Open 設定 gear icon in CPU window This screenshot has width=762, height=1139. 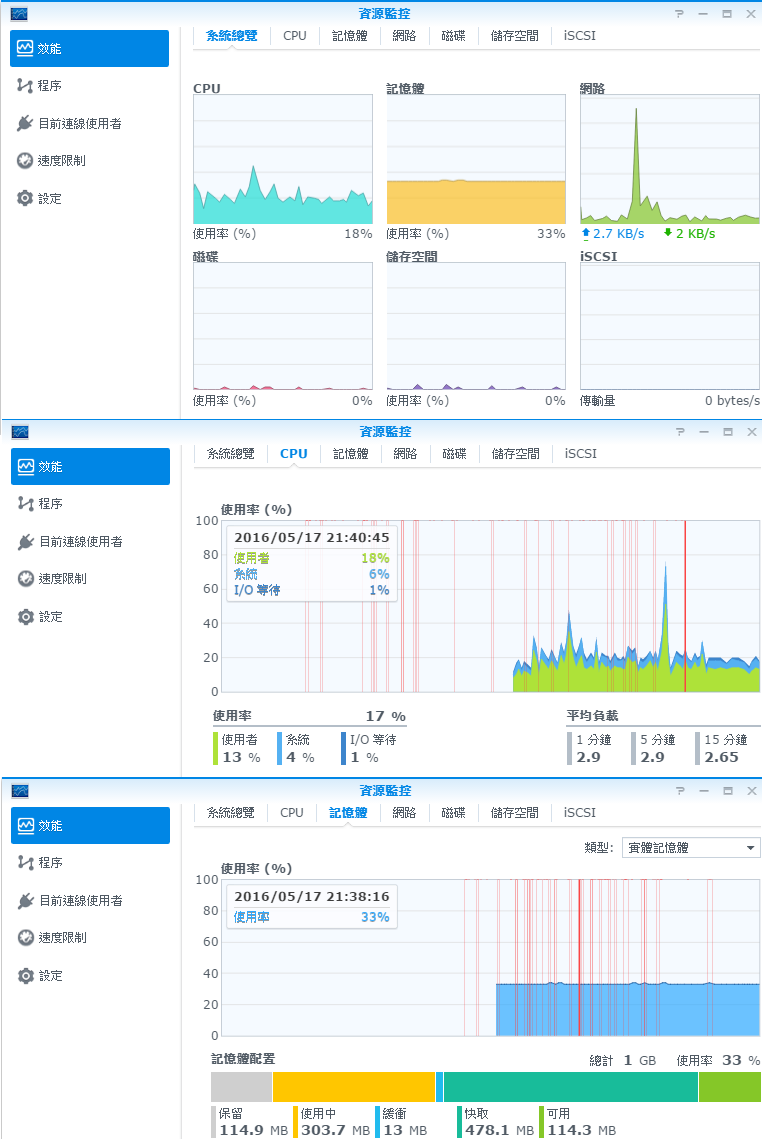[x=26, y=617]
